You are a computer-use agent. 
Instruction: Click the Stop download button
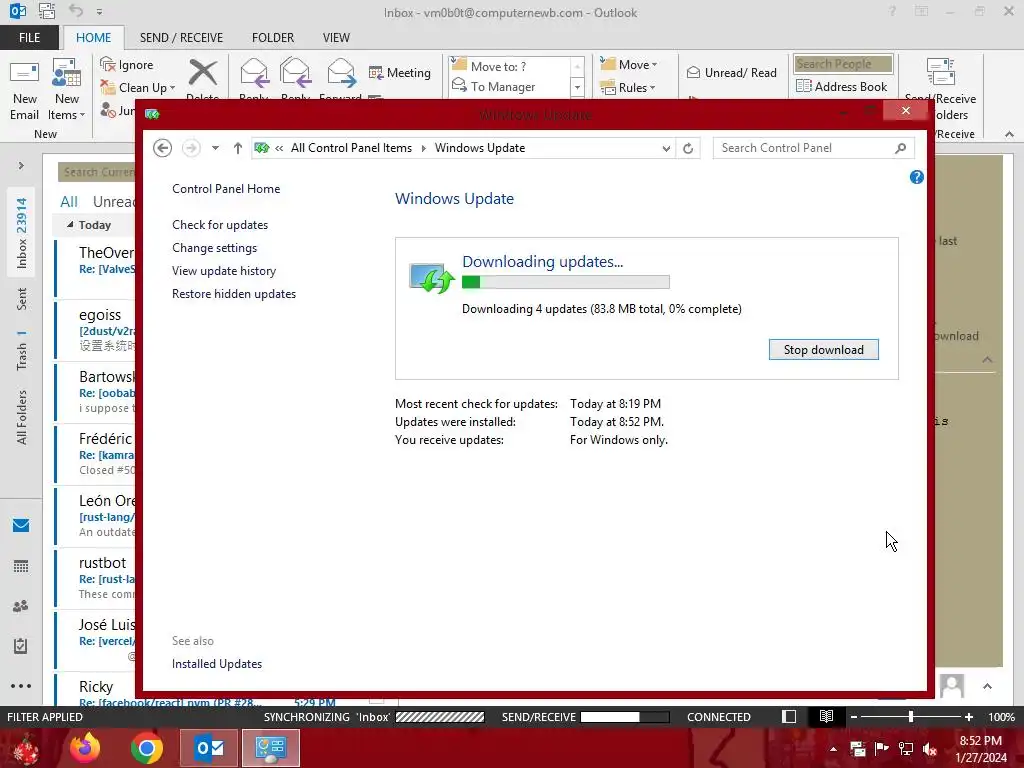(824, 349)
